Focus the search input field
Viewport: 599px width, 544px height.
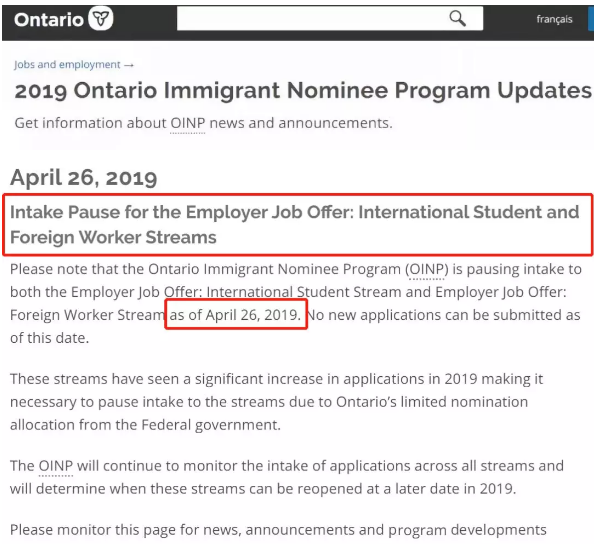(330, 18)
